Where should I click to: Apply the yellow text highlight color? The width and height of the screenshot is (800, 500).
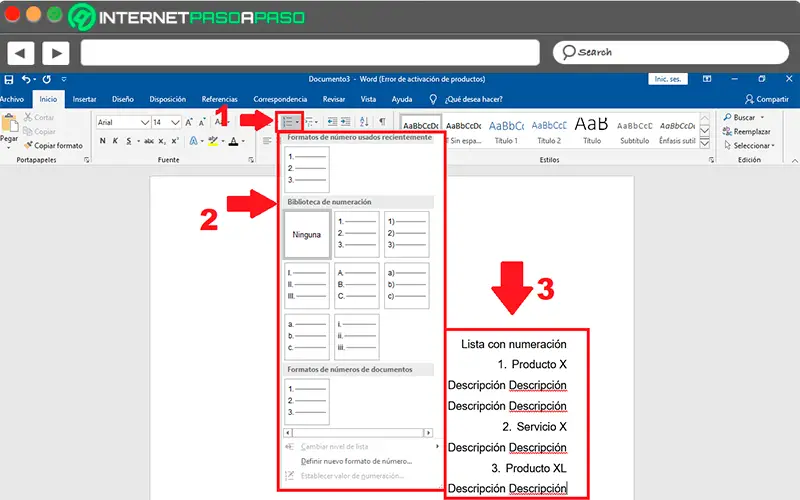[x=213, y=141]
